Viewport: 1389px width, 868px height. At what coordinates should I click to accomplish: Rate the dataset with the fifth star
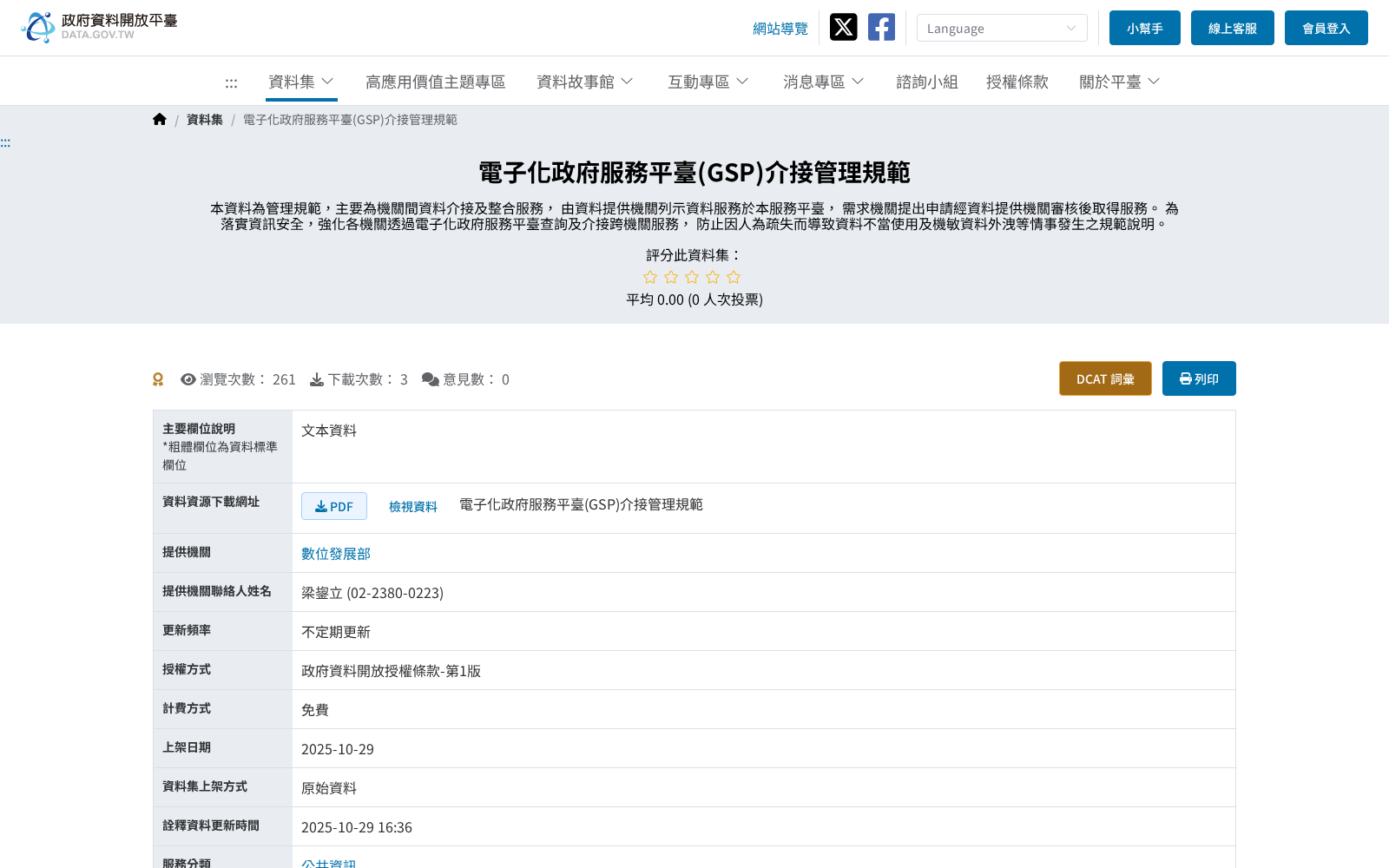click(734, 277)
